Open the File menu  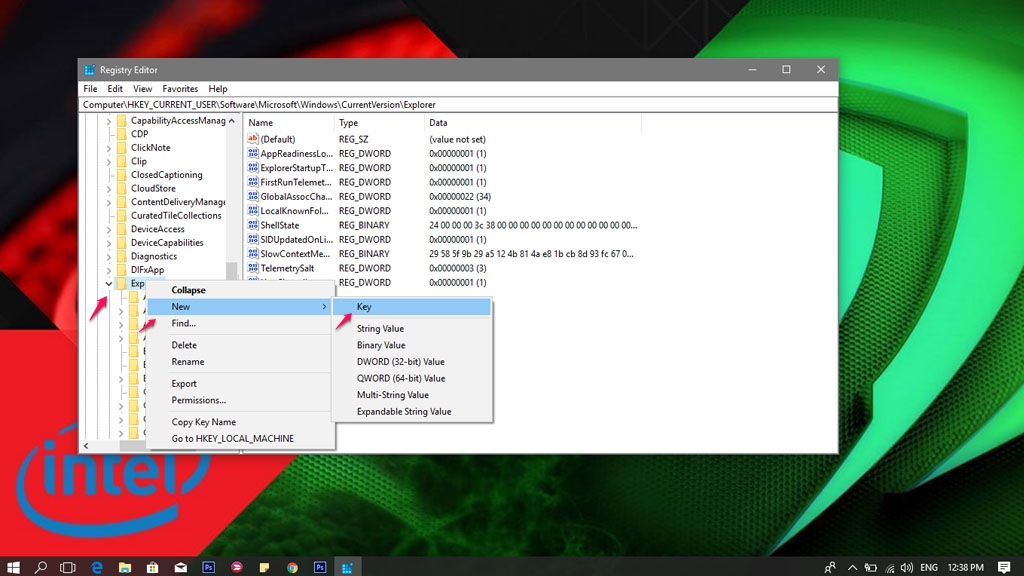click(x=90, y=89)
